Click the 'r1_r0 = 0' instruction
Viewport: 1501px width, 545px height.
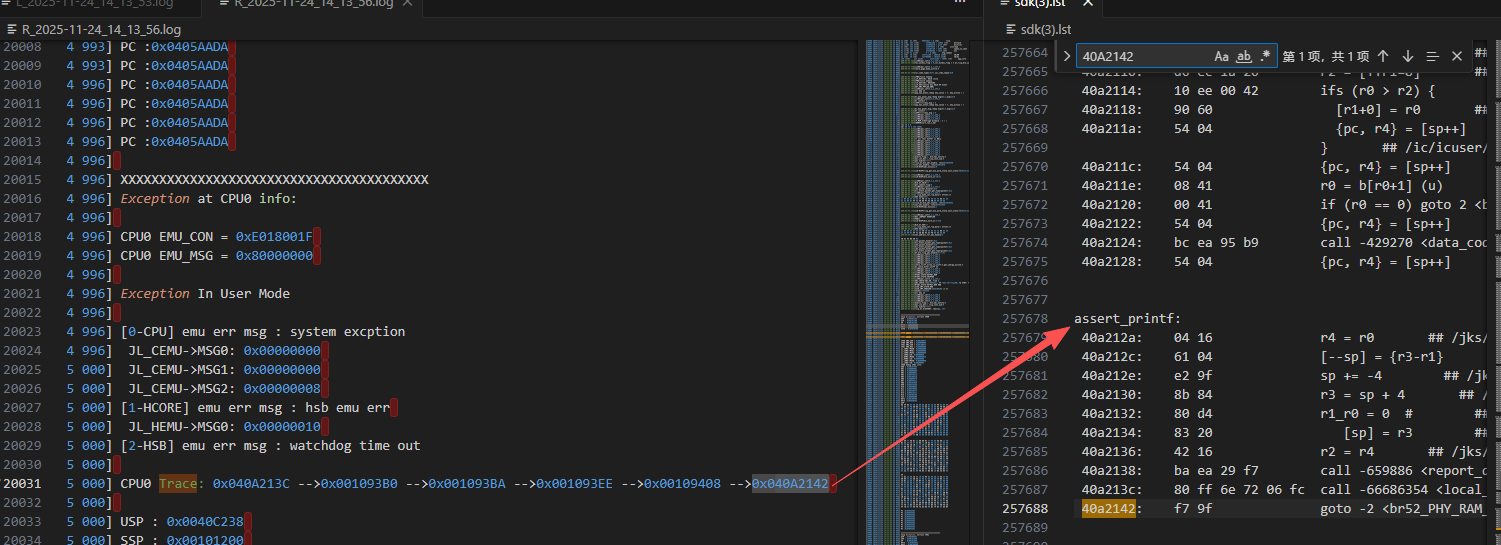point(1355,413)
